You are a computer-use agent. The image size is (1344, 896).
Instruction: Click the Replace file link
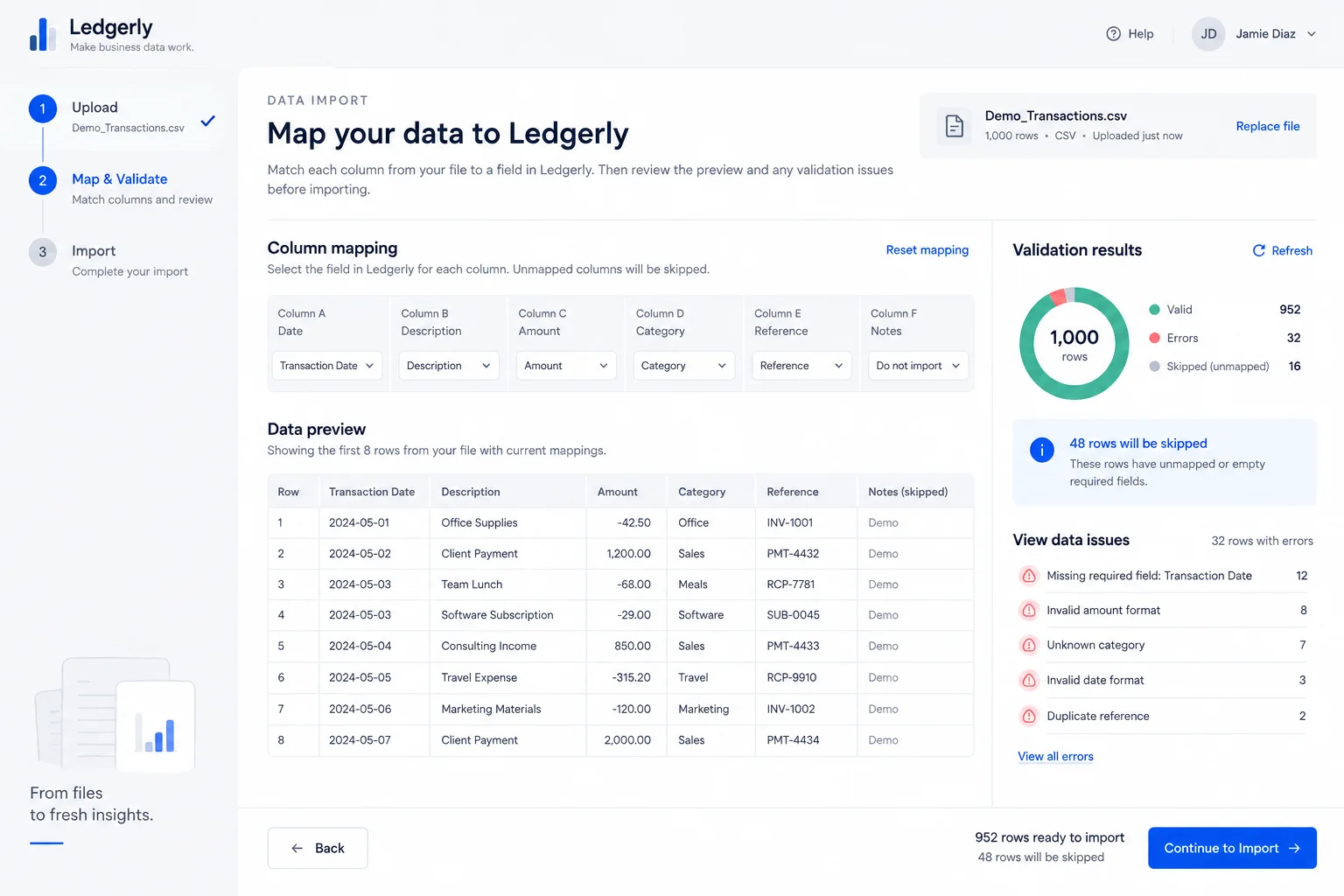coord(1267,126)
